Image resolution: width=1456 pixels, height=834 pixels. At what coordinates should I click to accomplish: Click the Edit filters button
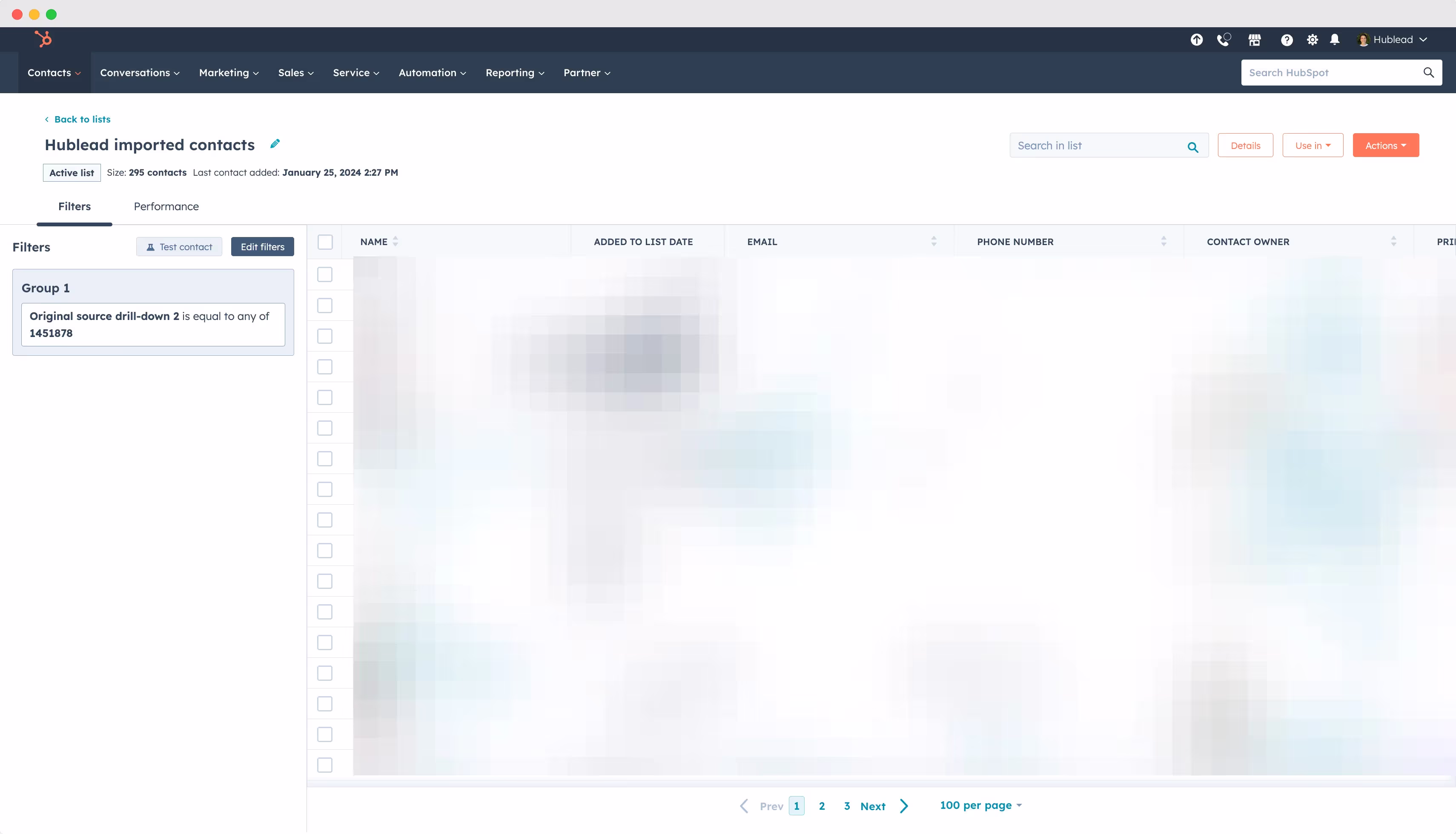click(262, 247)
